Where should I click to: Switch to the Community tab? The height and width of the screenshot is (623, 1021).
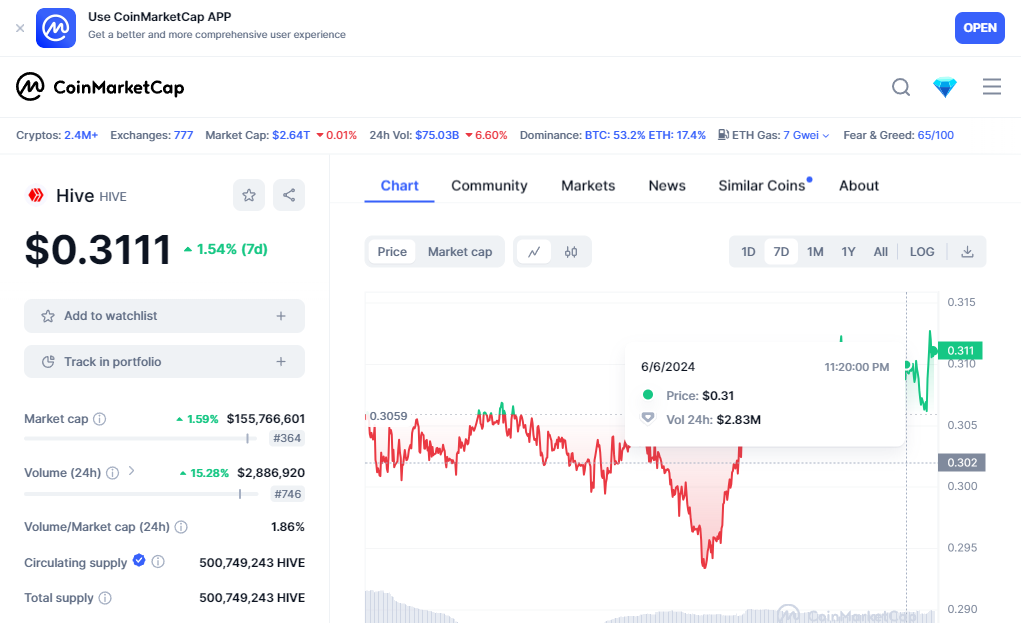tap(489, 186)
